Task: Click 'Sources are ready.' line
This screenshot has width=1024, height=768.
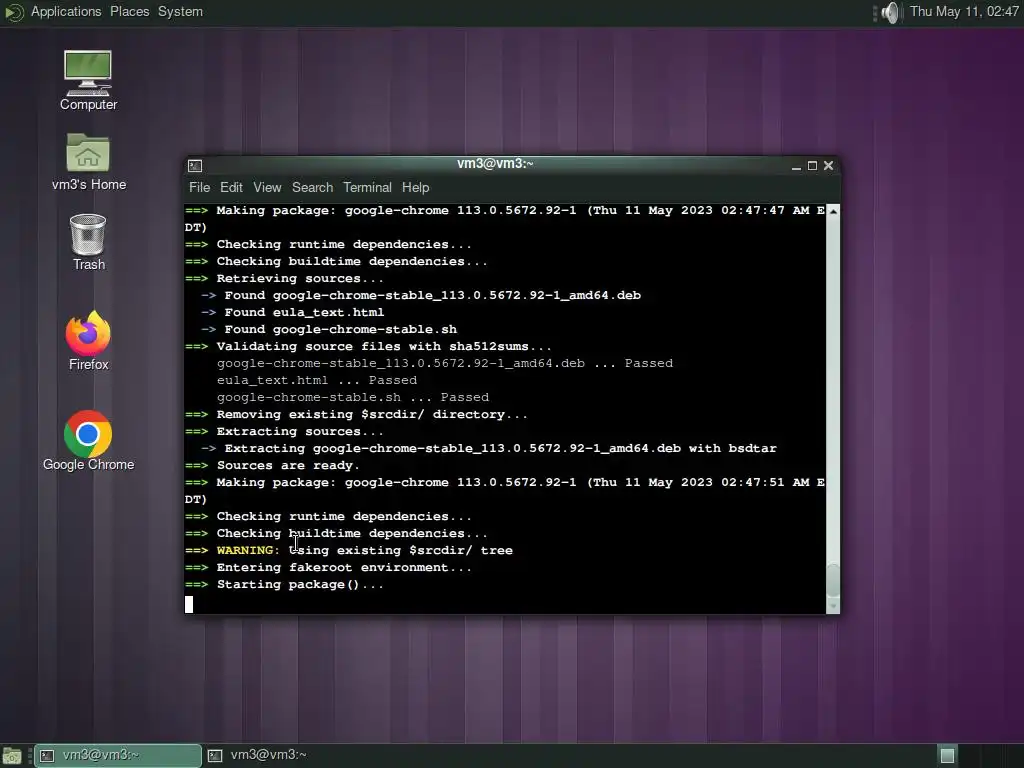Action: 272,466
